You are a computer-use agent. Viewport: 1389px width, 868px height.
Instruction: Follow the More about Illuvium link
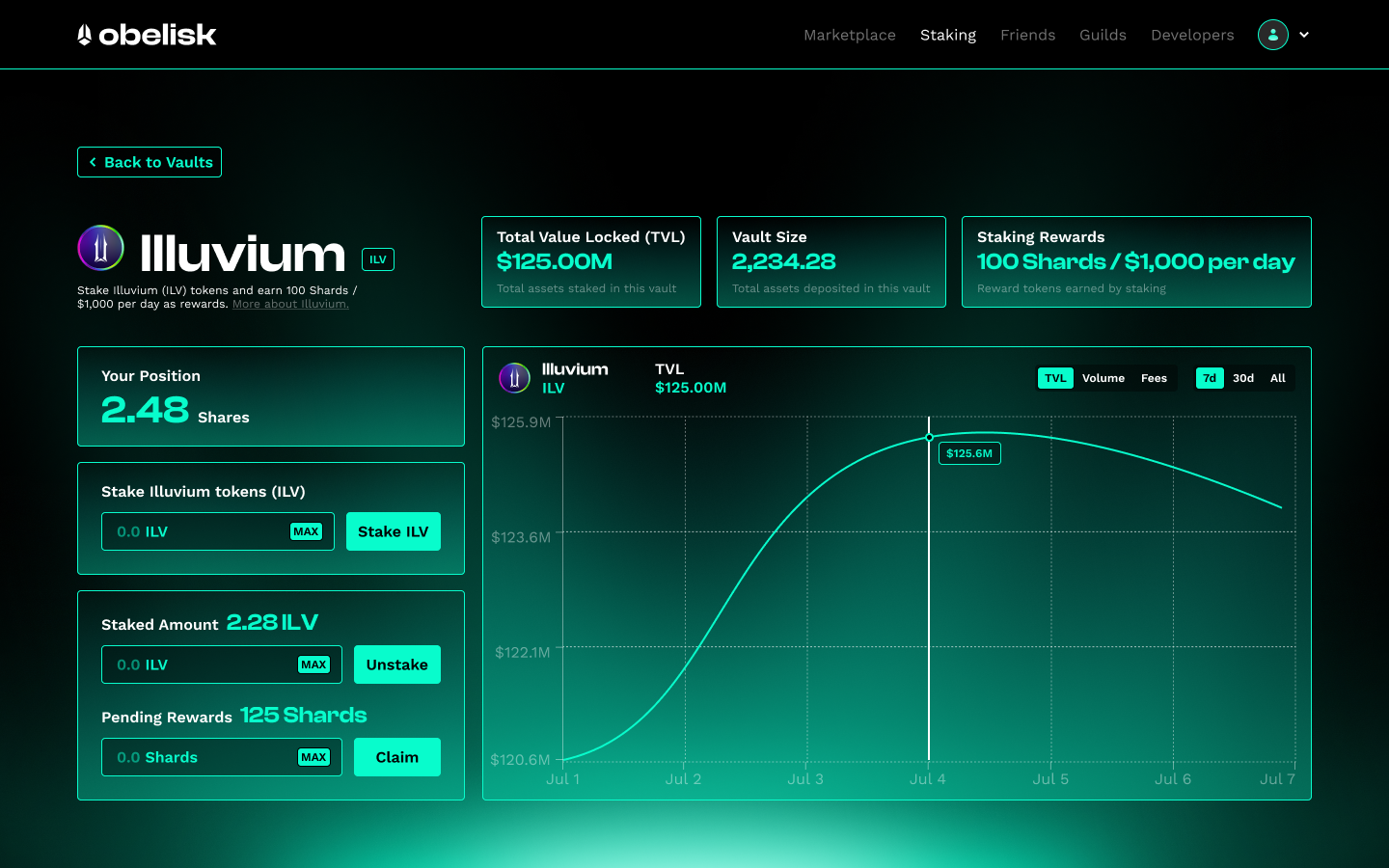pos(290,304)
